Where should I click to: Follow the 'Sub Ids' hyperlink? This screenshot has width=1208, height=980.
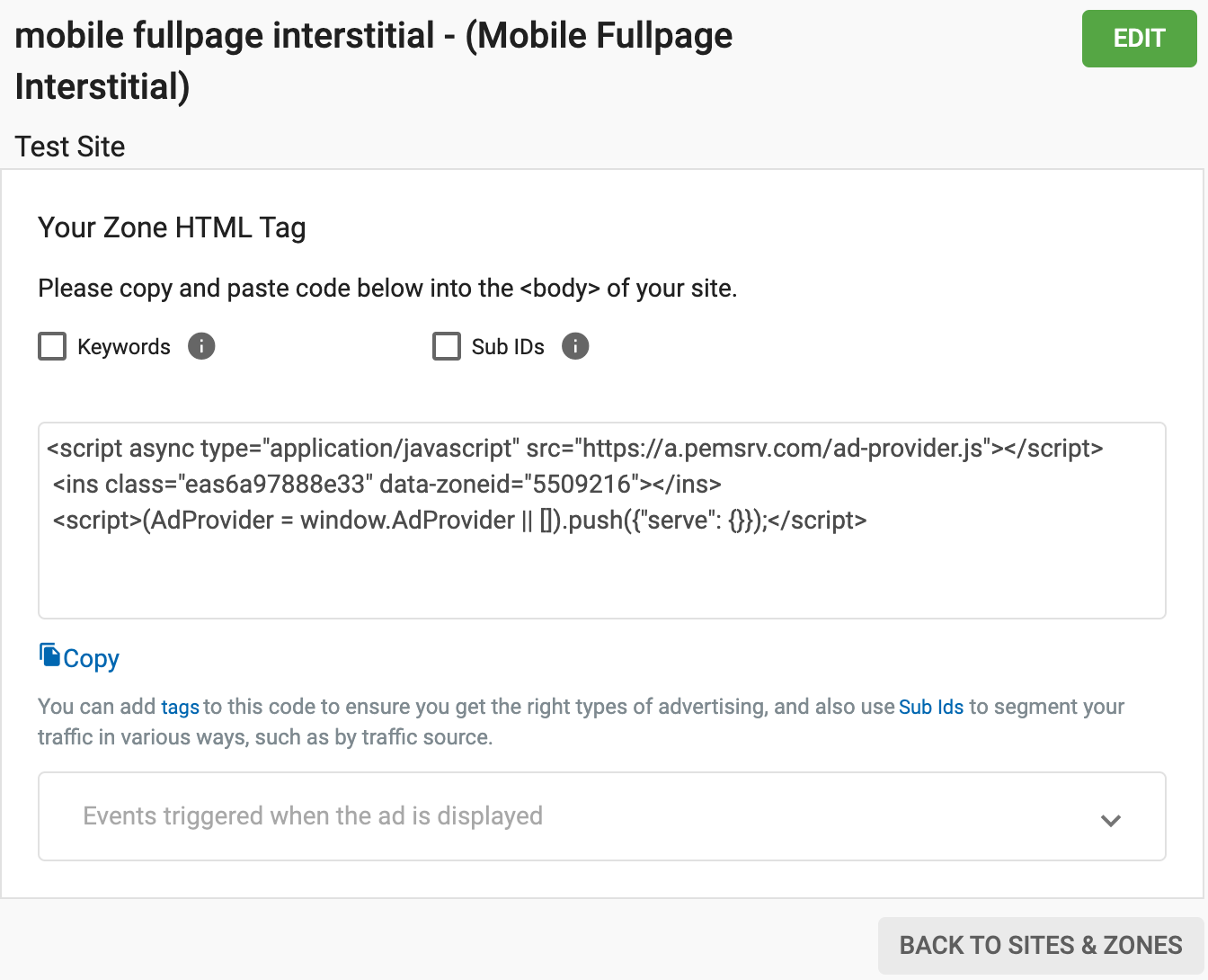(x=930, y=708)
